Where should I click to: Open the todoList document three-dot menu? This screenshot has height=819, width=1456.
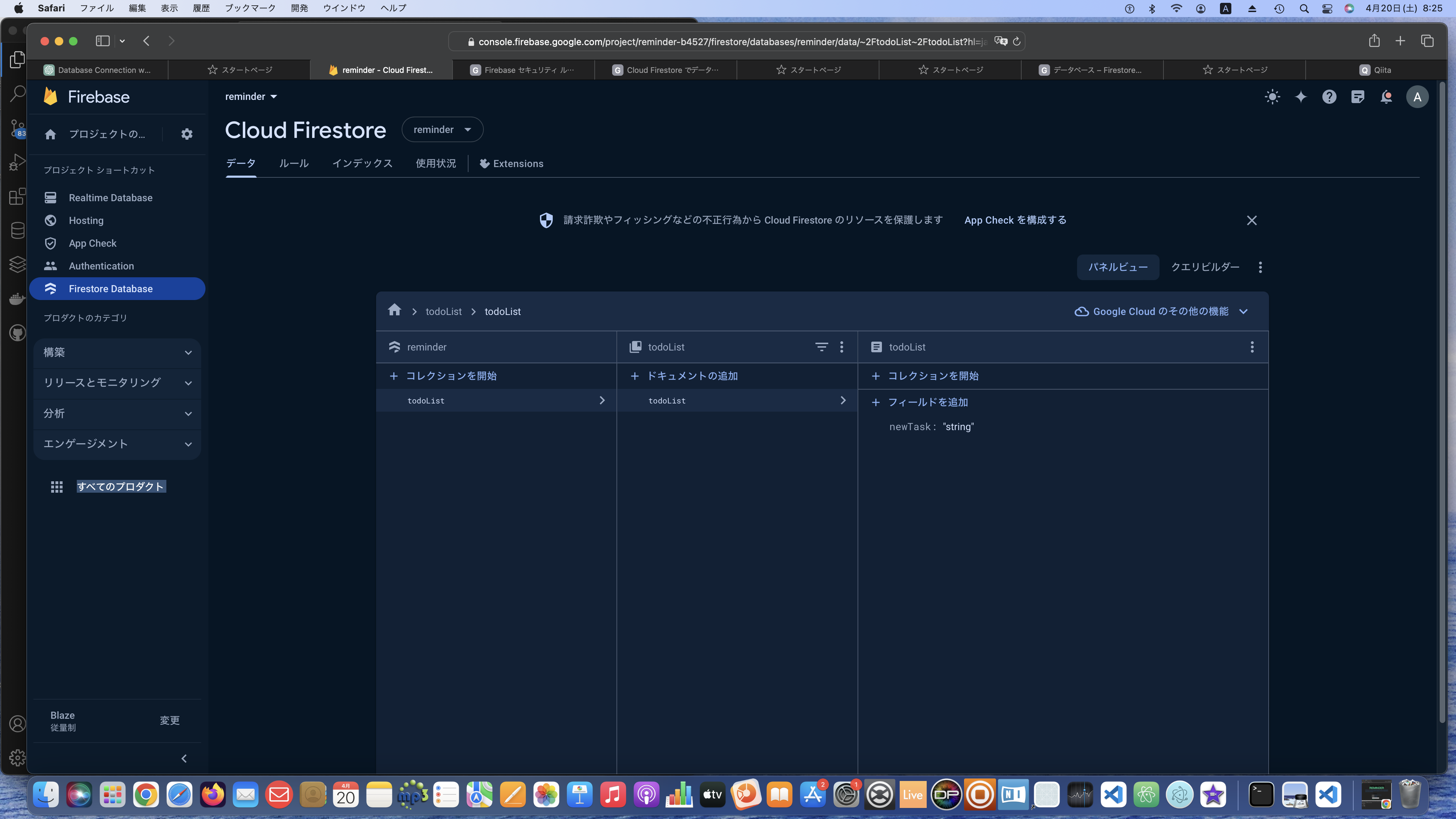point(1252,347)
